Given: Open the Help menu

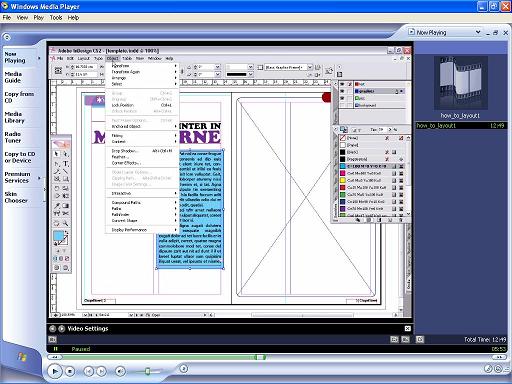Looking at the screenshot, I should point(73,18).
